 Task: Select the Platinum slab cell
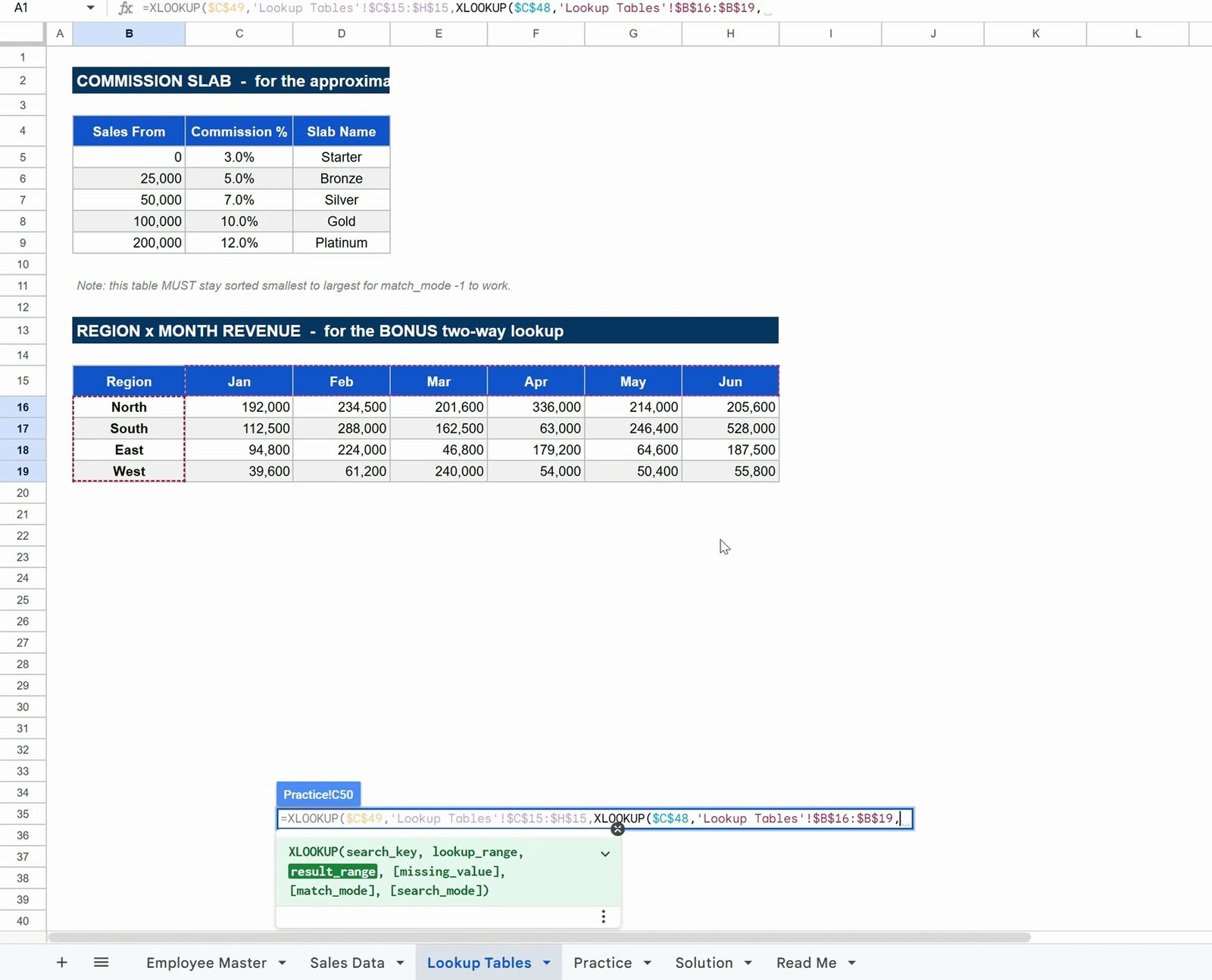[x=342, y=242]
